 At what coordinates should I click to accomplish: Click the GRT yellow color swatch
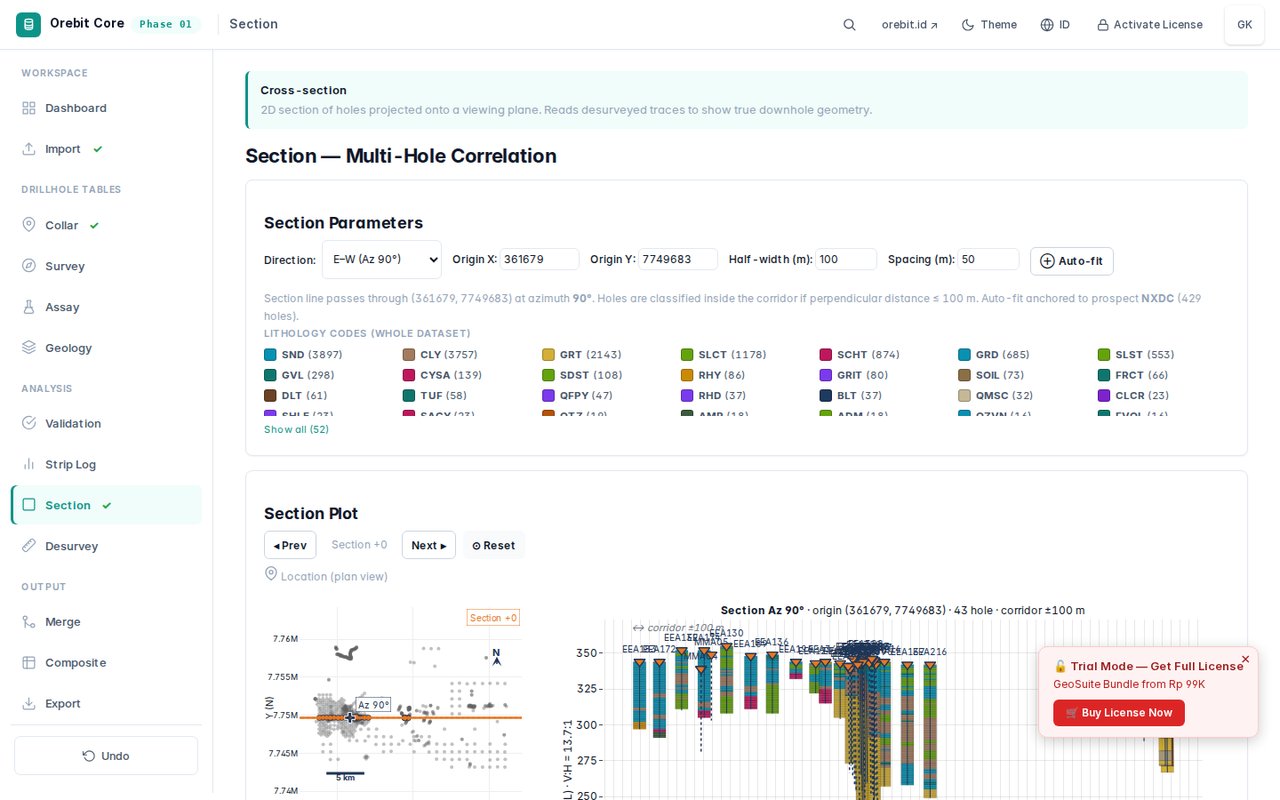tap(548, 355)
